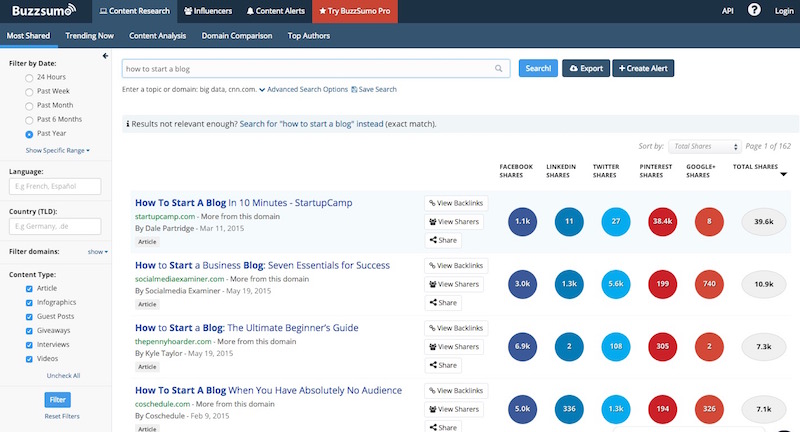800x432 pixels.
Task: Expand Show Specific Range
Action: coord(58,150)
